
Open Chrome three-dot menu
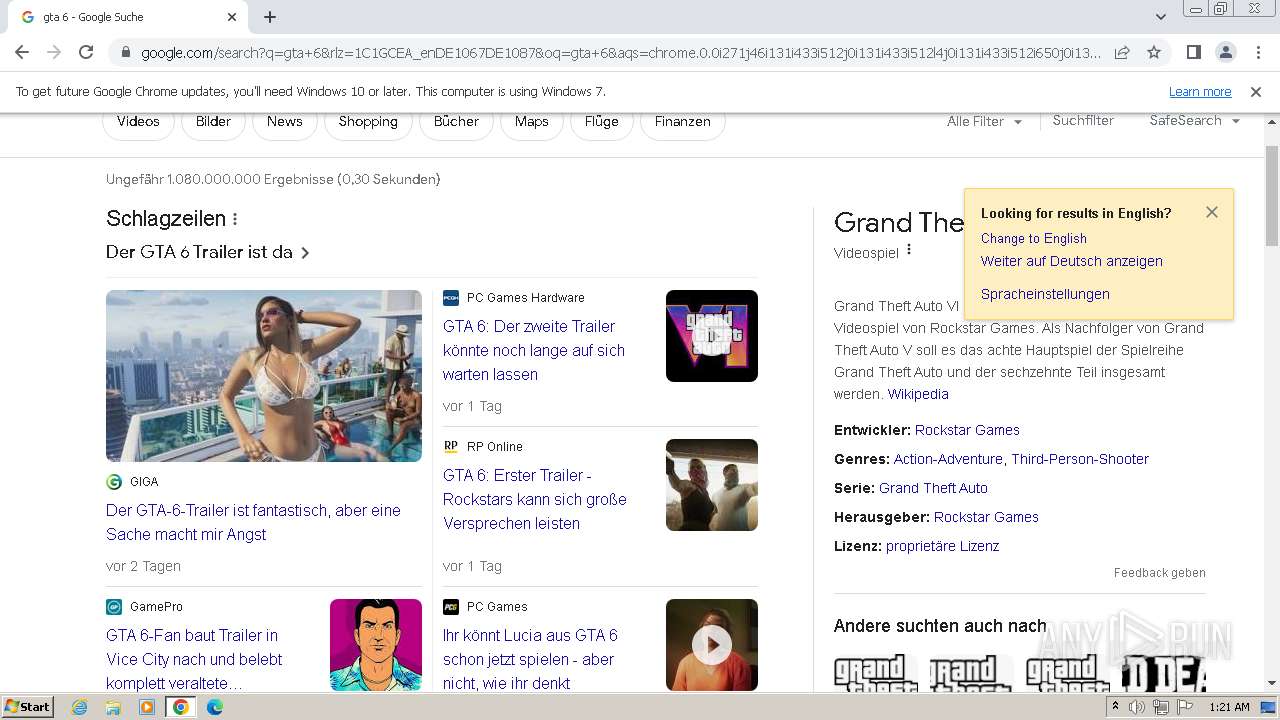[1257, 52]
